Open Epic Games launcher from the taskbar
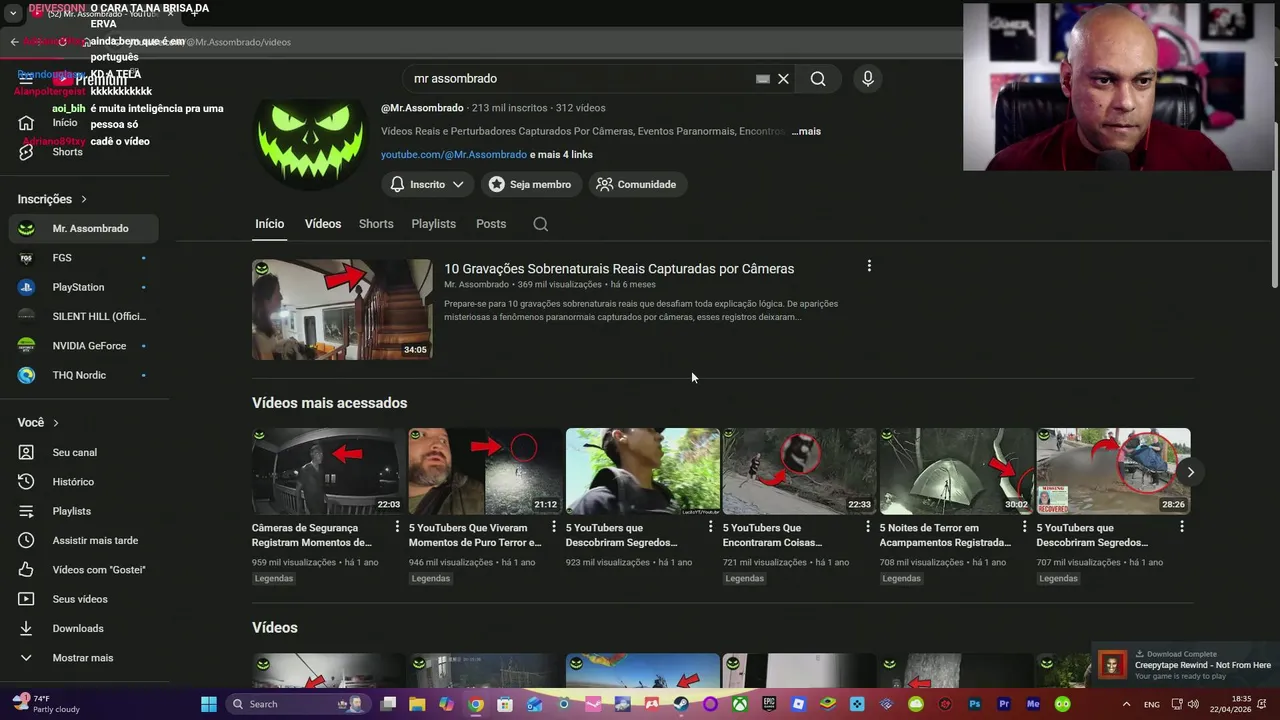1280x720 pixels. point(769,704)
